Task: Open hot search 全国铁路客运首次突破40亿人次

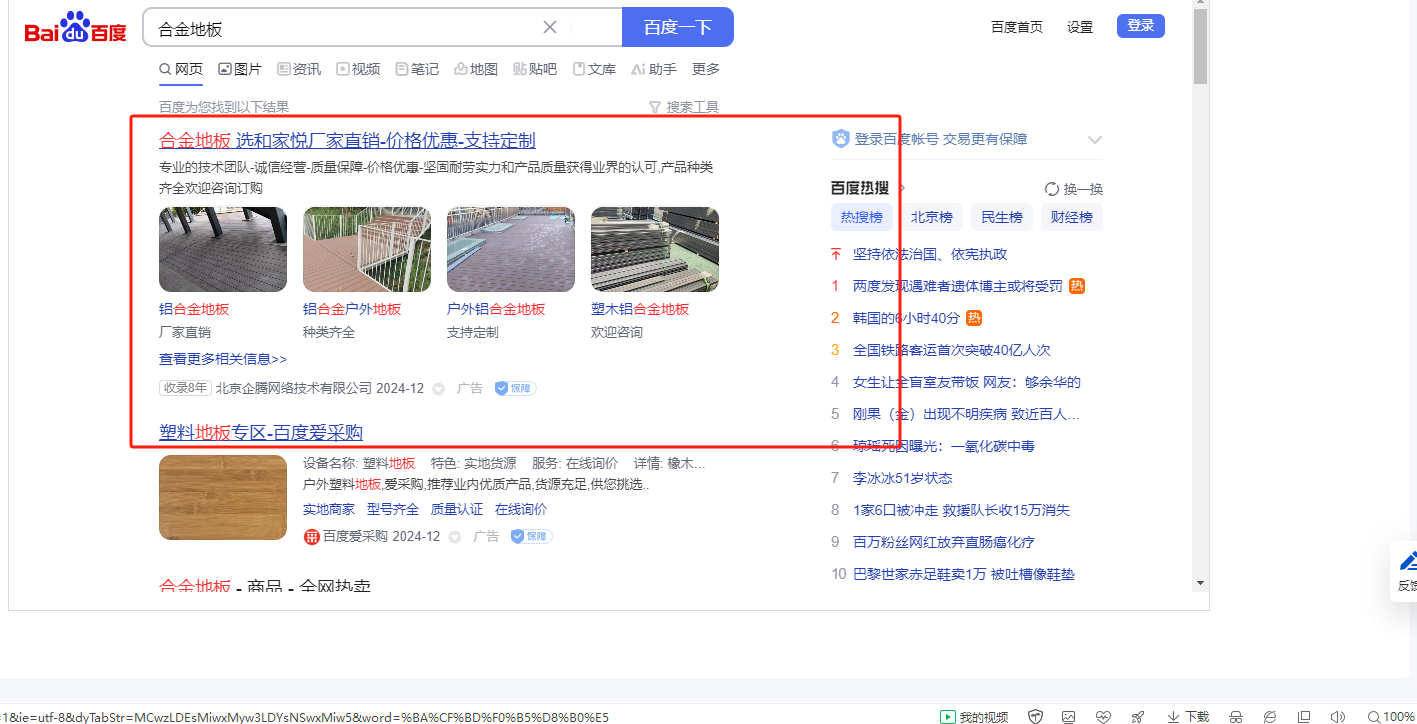Action: click(x=952, y=350)
